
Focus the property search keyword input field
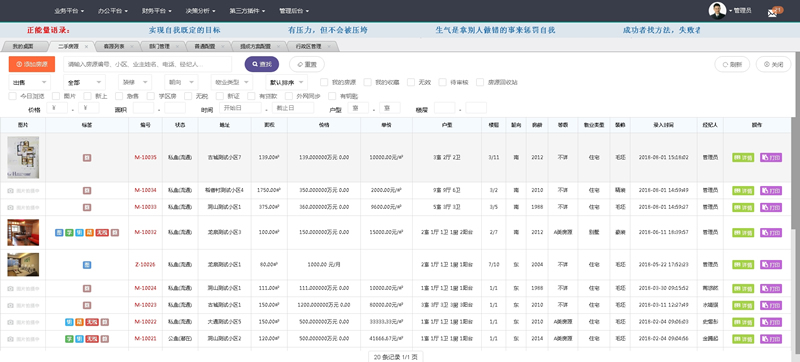(x=147, y=64)
